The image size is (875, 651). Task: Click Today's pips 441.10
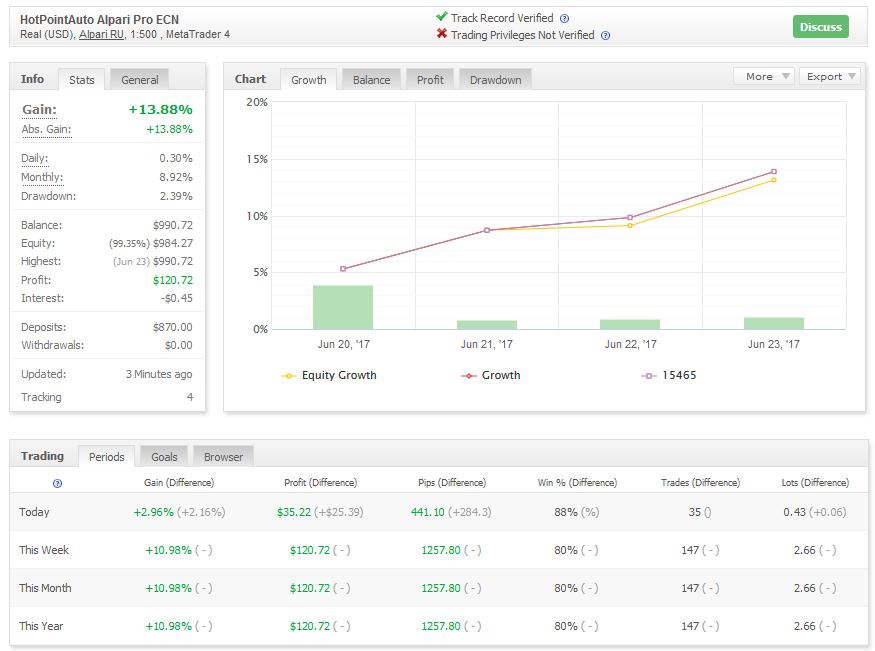(427, 512)
